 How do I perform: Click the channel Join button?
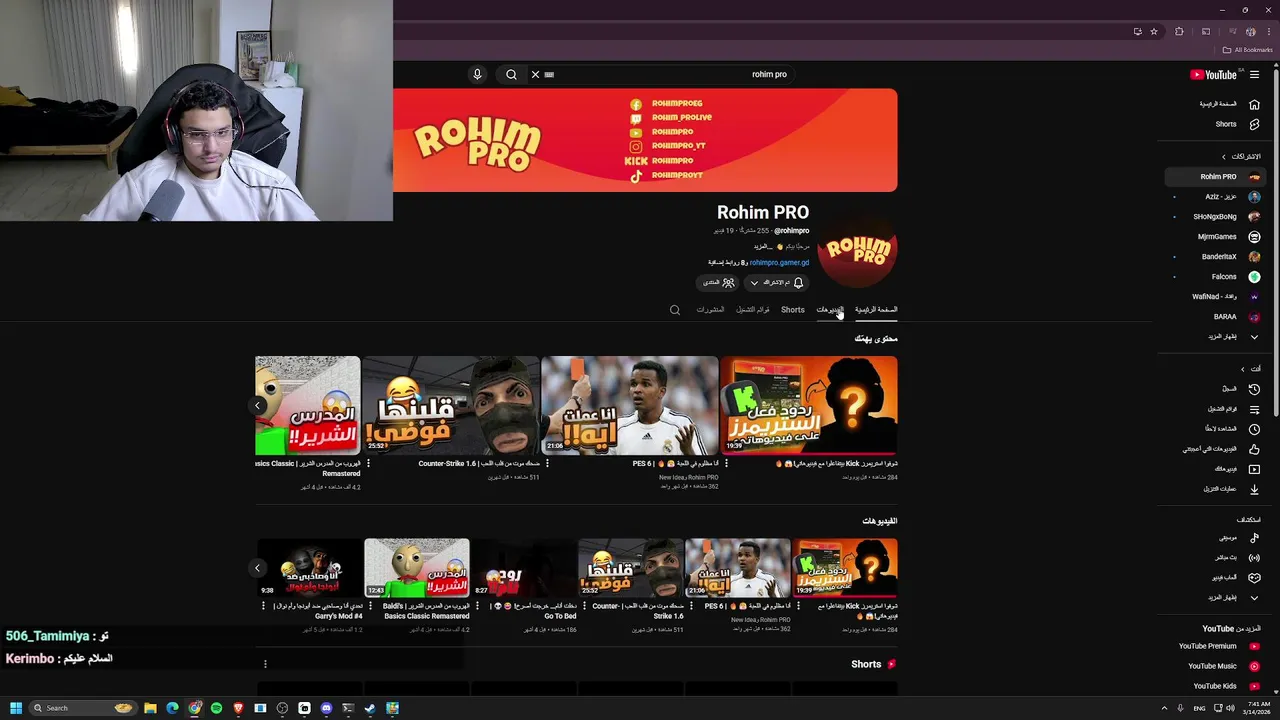tap(718, 282)
